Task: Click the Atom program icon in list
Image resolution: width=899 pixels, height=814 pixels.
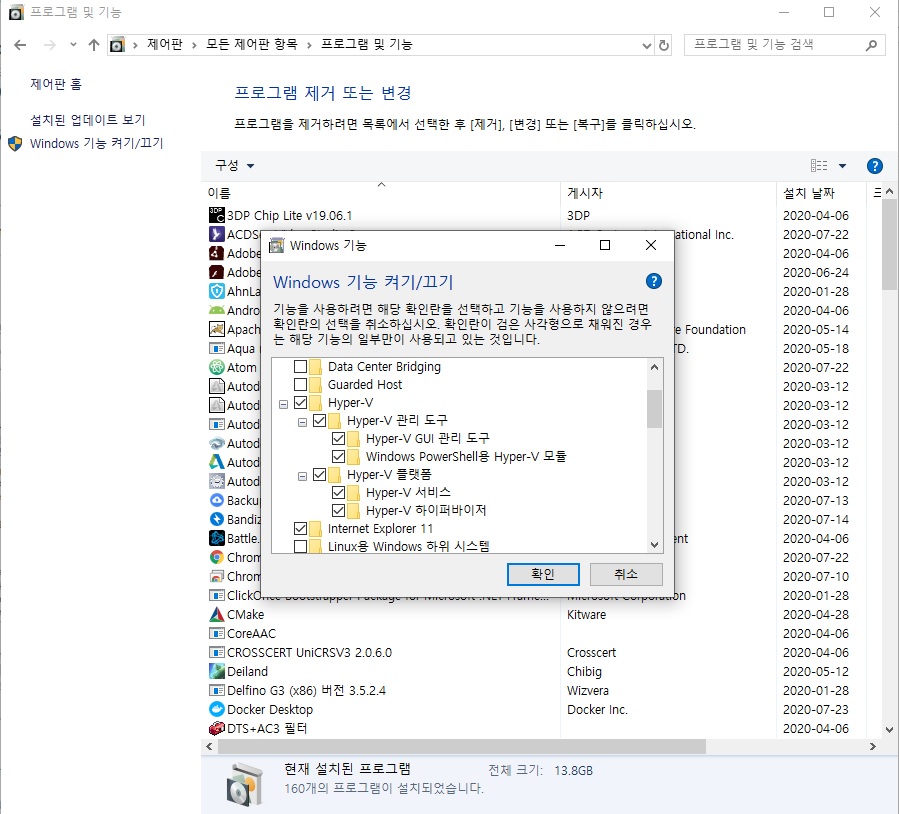Action: (216, 367)
